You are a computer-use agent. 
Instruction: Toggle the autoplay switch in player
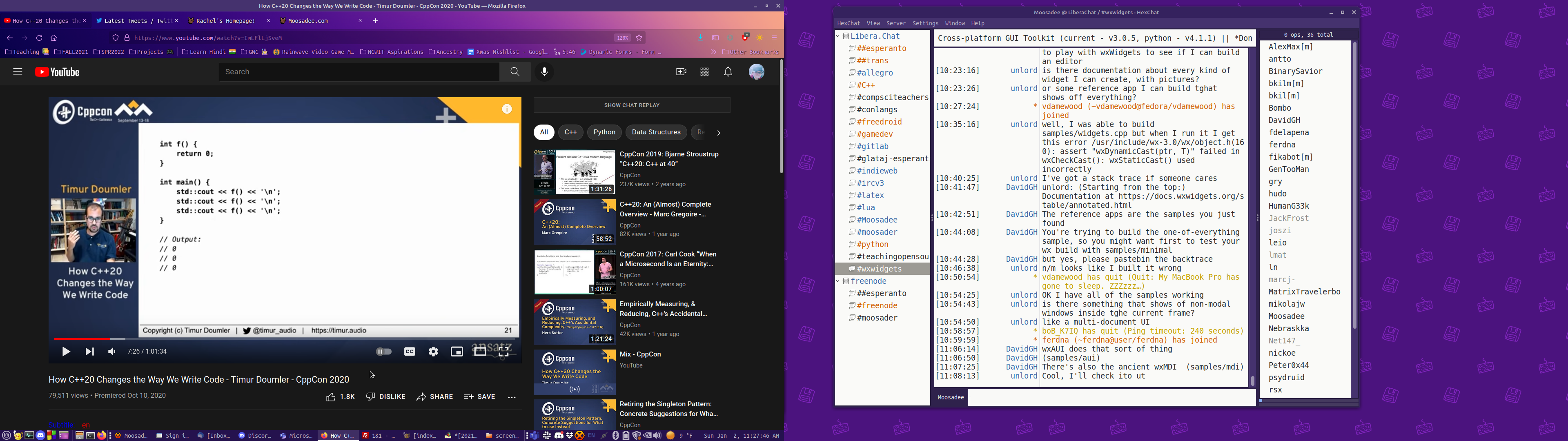pyautogui.click(x=383, y=352)
